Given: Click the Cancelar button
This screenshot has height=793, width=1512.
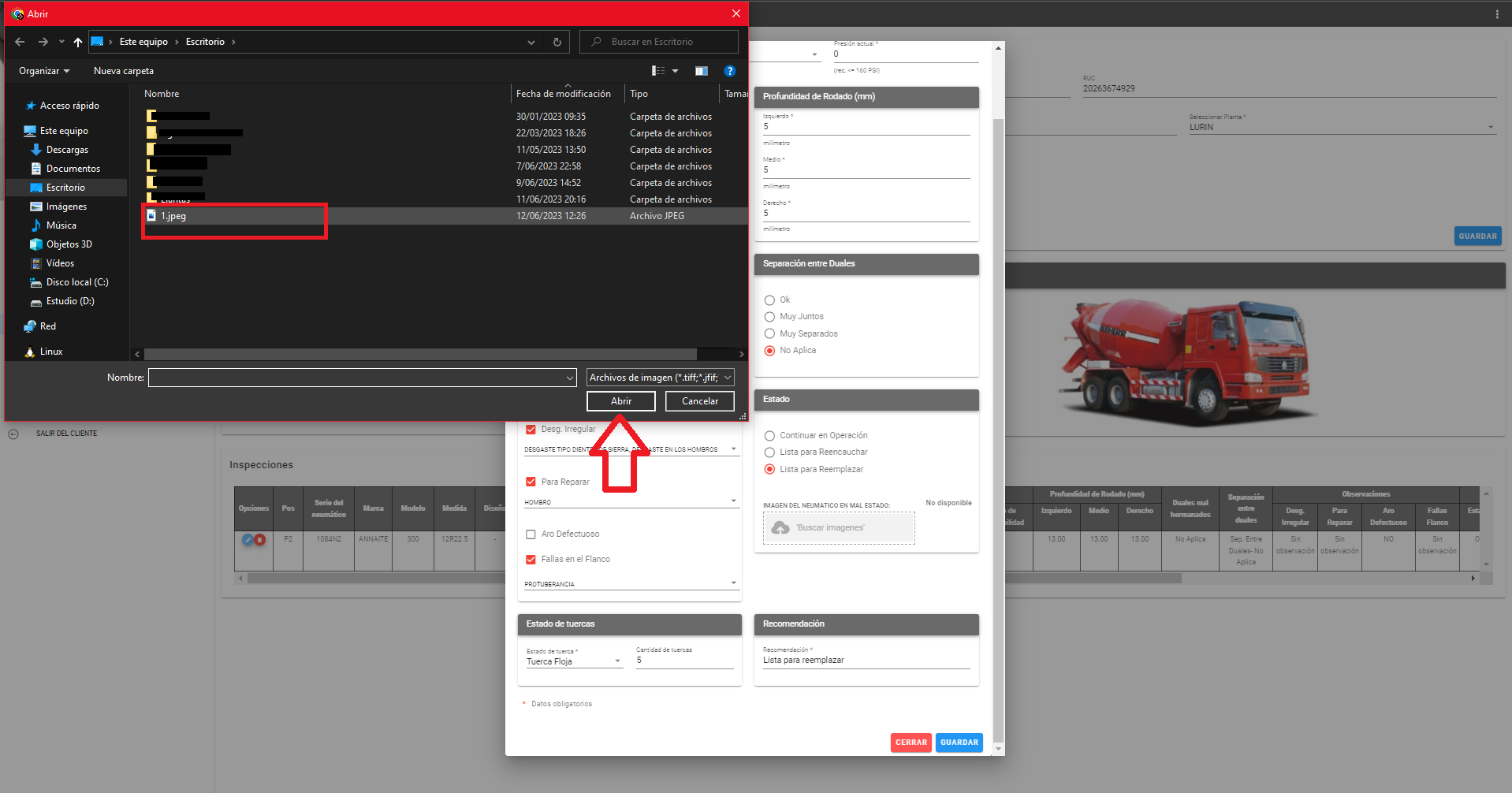Looking at the screenshot, I should click(x=699, y=401).
